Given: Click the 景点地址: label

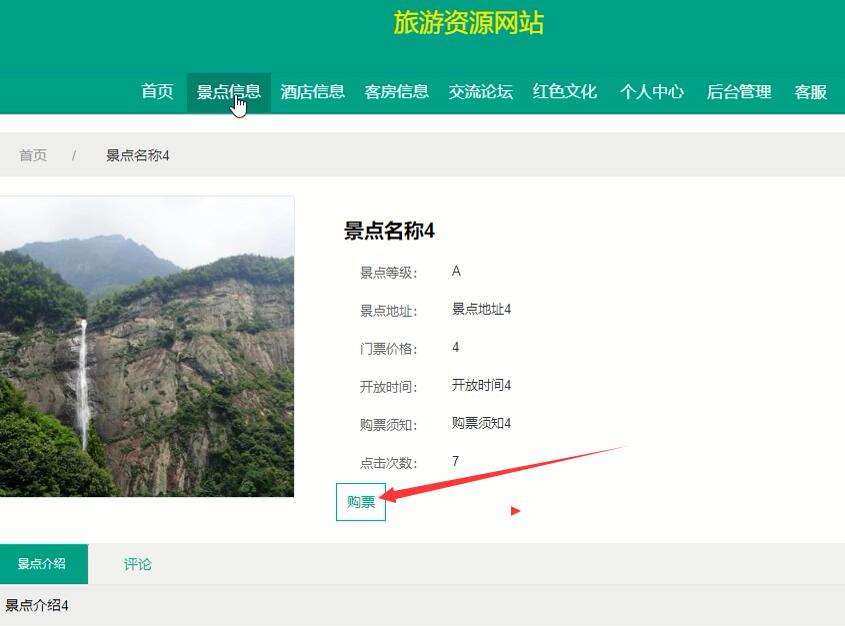Looking at the screenshot, I should click(389, 311).
